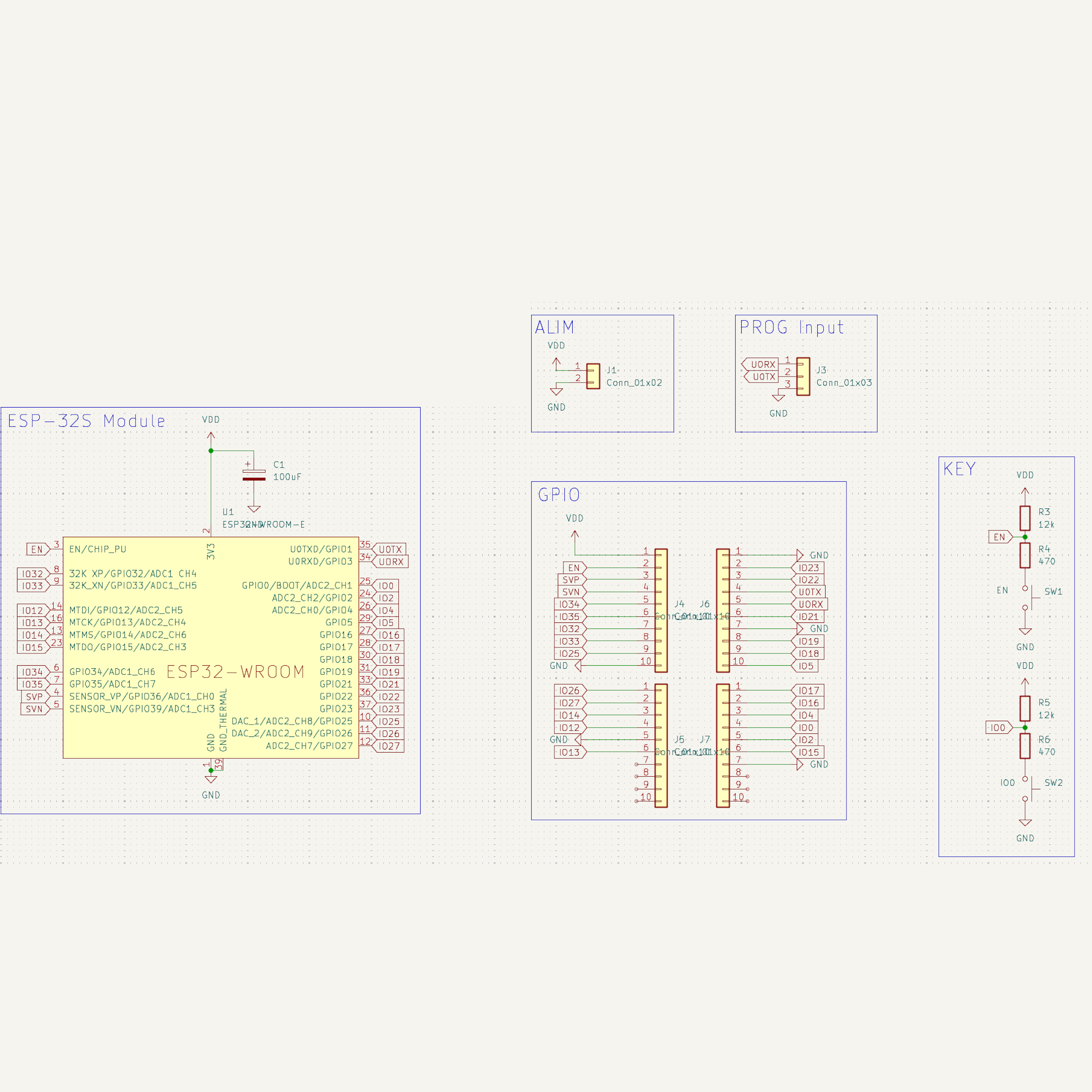Select the IO17 label on connector J7
The height and width of the screenshot is (1092, 1092).
[808, 690]
